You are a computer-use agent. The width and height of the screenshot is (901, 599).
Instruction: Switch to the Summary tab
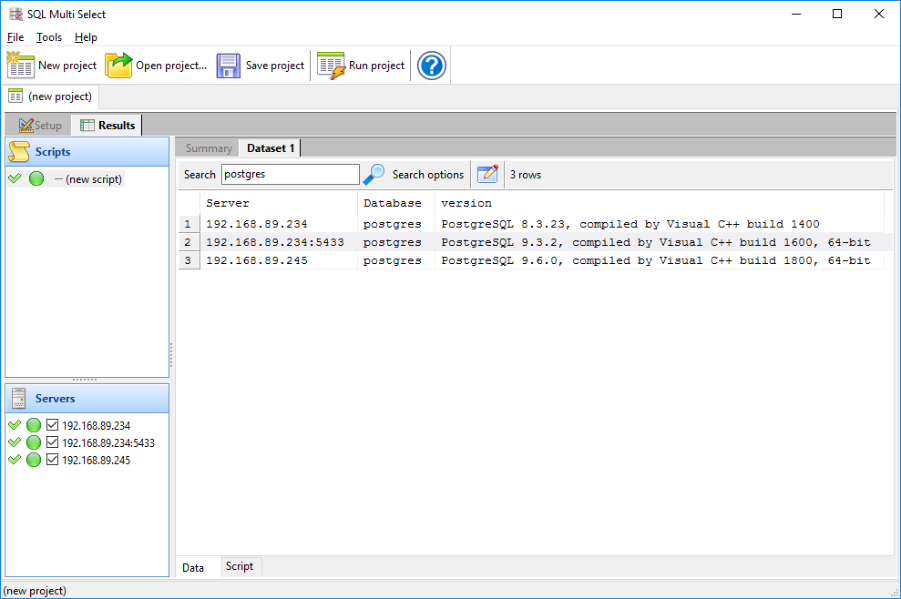(208, 148)
